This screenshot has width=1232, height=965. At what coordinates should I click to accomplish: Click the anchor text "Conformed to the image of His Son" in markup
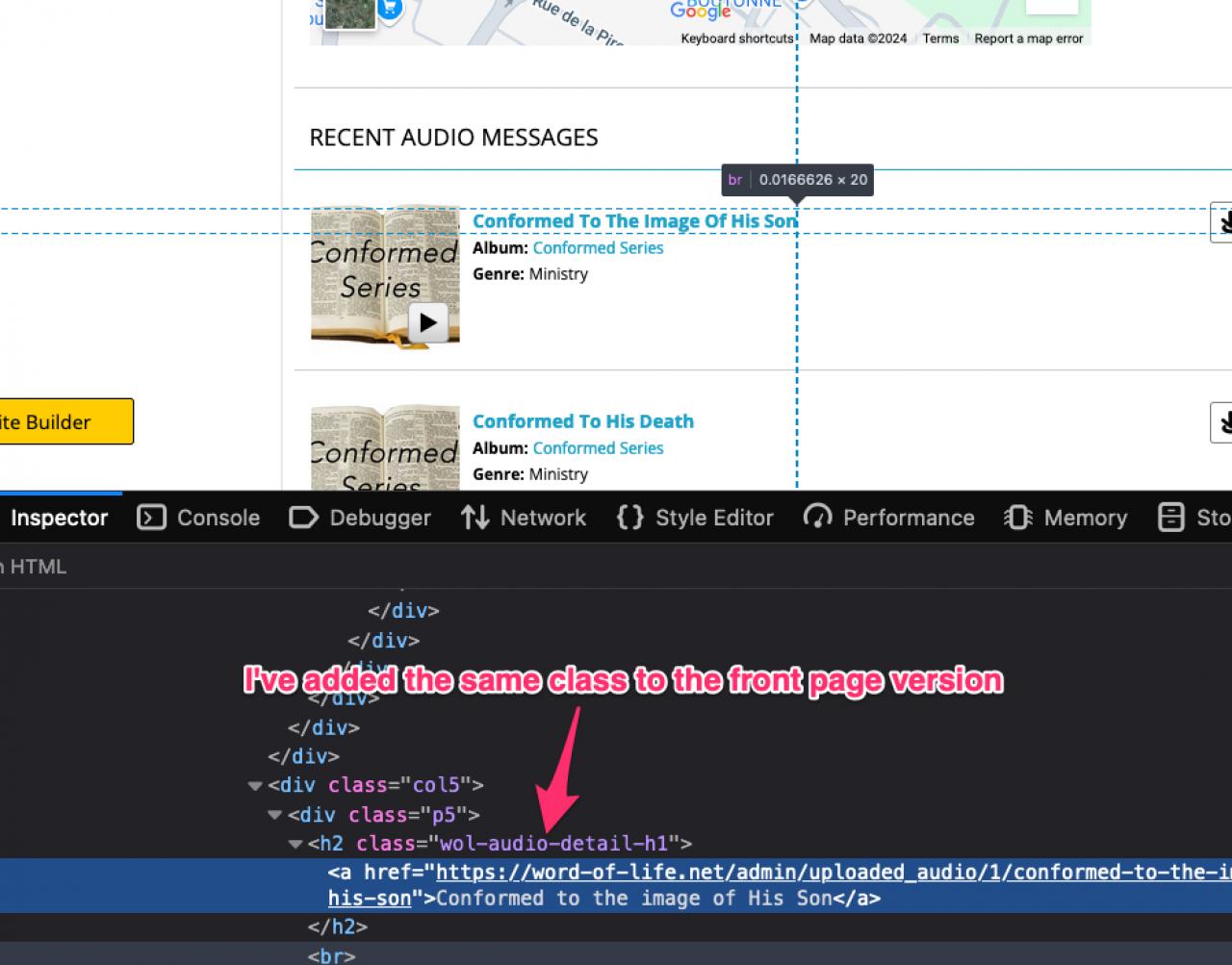click(x=634, y=899)
